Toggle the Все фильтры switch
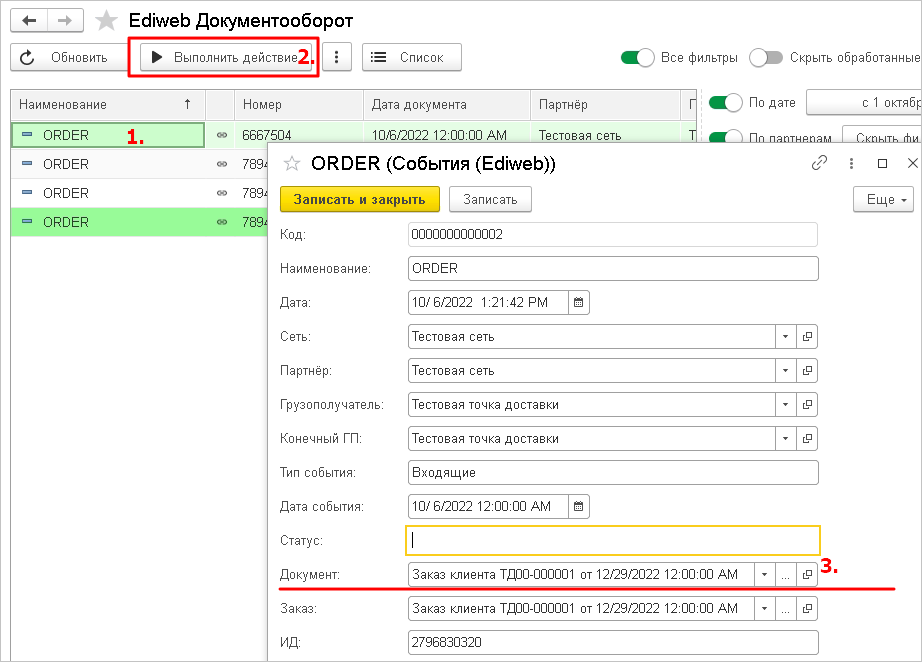 coord(637,57)
